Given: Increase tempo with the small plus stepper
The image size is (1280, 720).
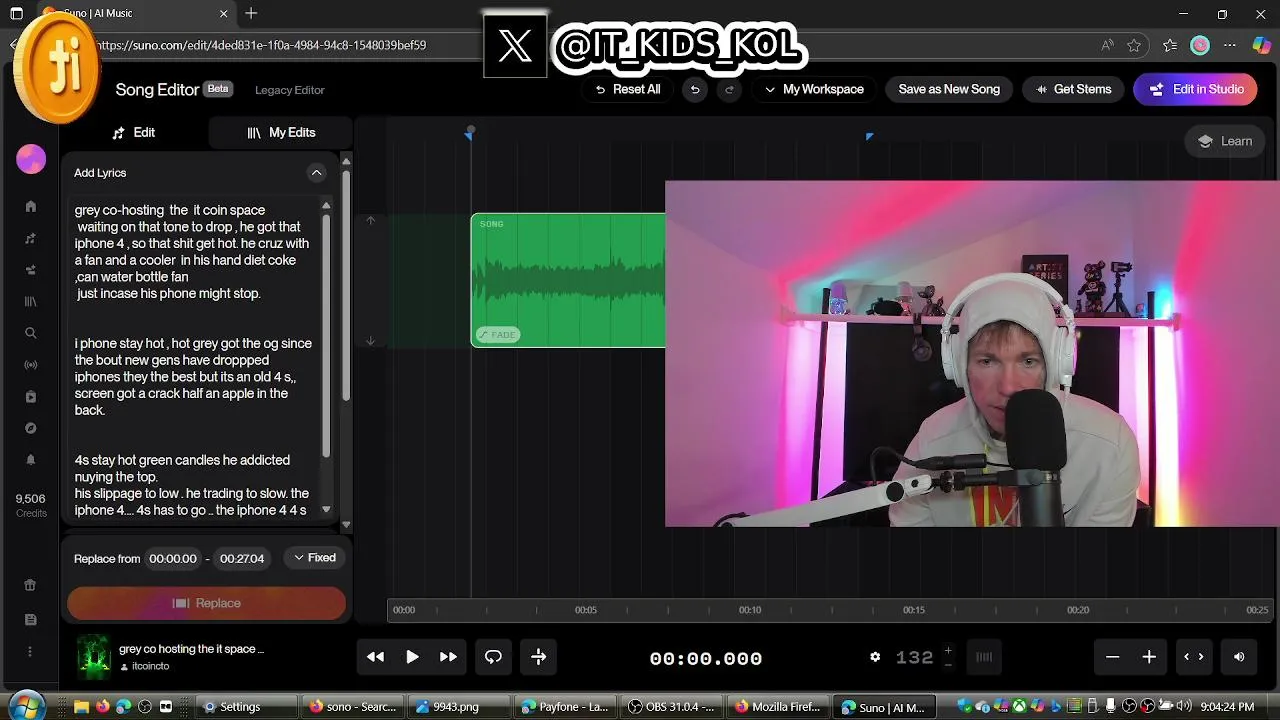Looking at the screenshot, I should click(x=948, y=651).
